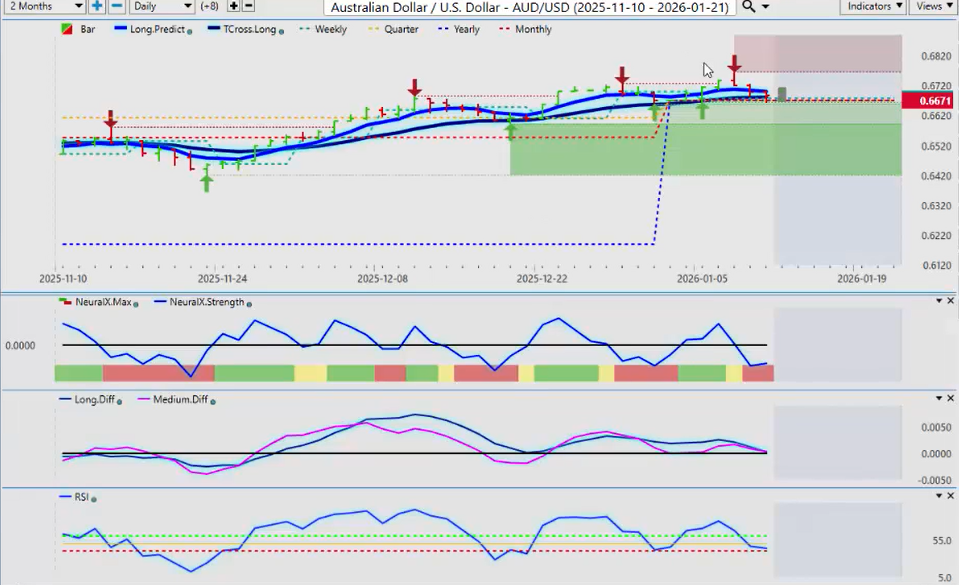Click the red 0.6671 price marker
The height and width of the screenshot is (585, 959).
(929, 101)
